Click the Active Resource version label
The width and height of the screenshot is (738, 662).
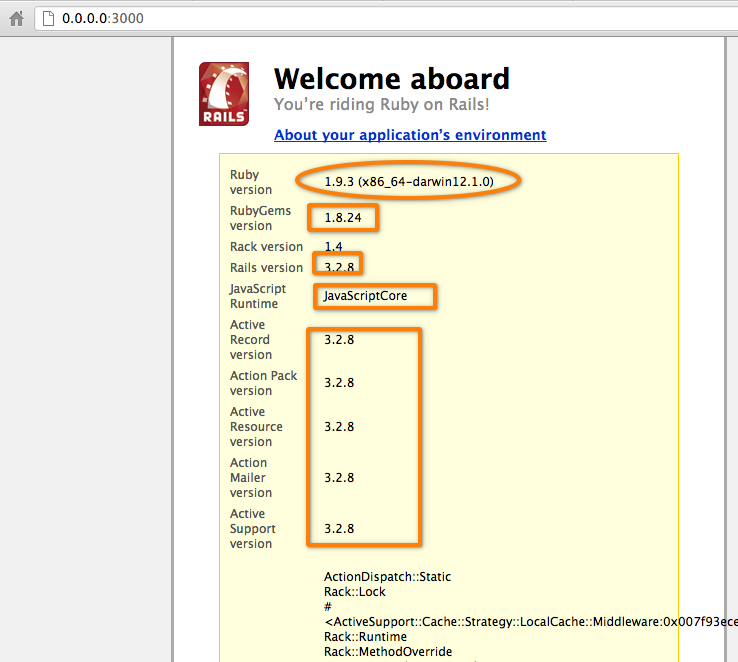pyautogui.click(x=257, y=427)
